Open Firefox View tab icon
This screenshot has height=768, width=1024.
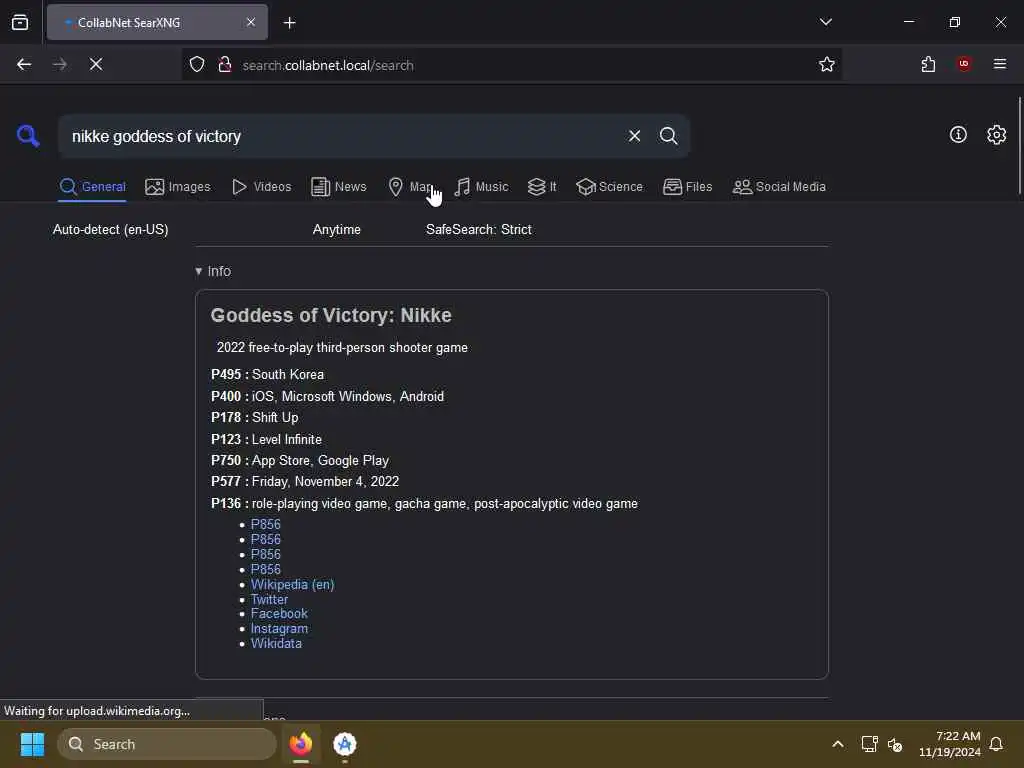(20, 22)
